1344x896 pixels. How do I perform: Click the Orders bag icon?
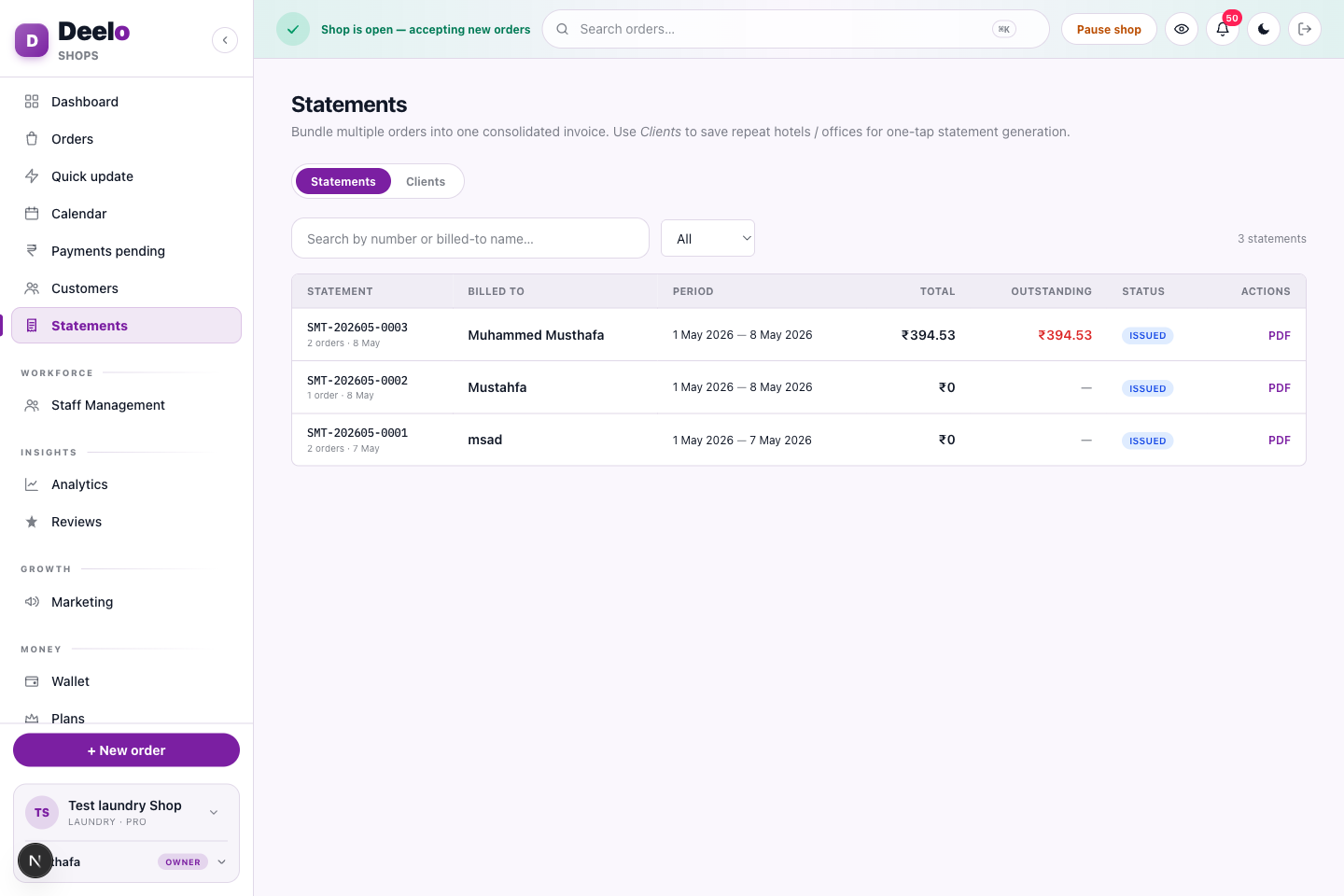32,139
